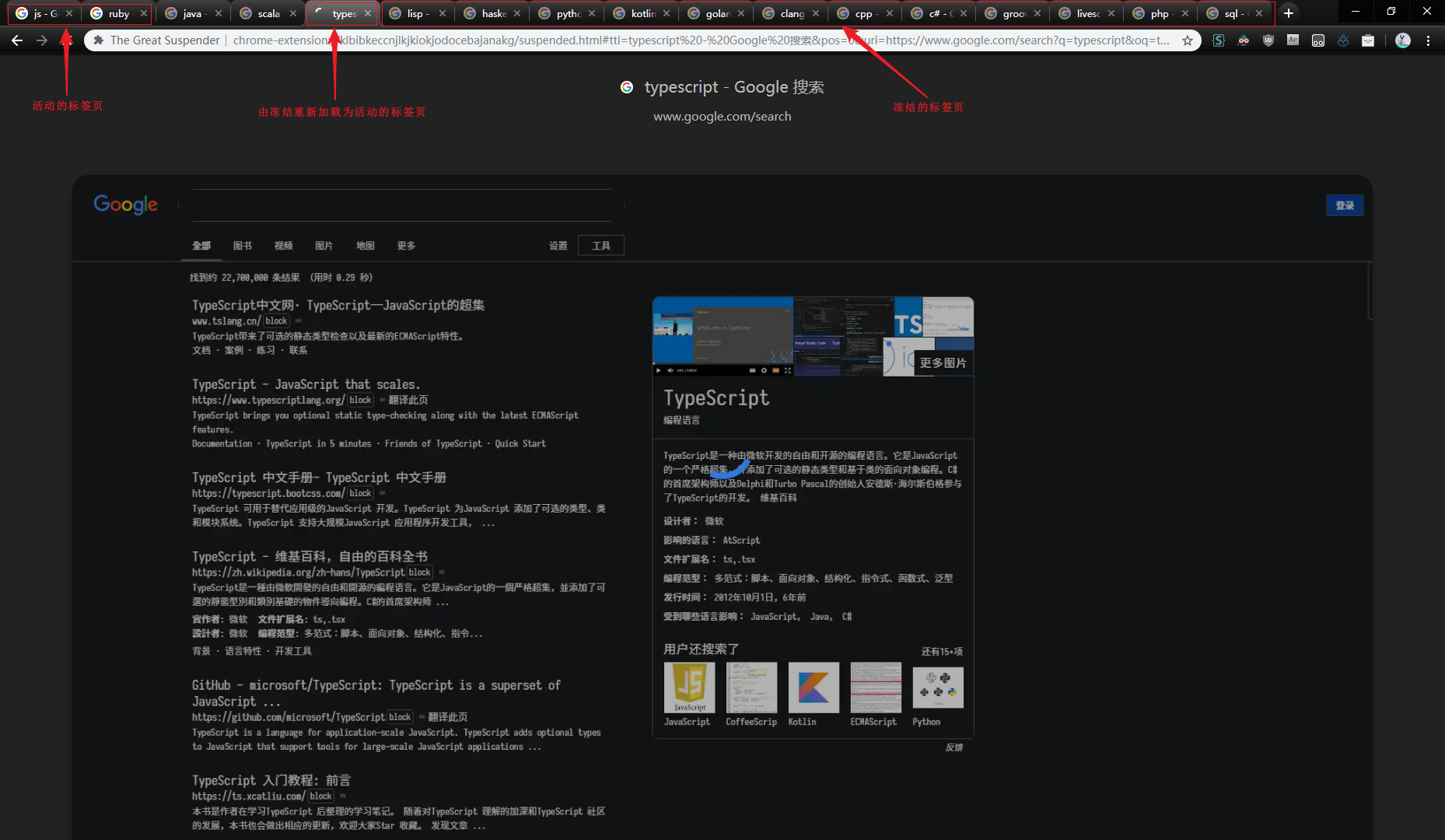Click 还有15+项 to see more
This screenshot has height=840, width=1445.
(x=942, y=652)
